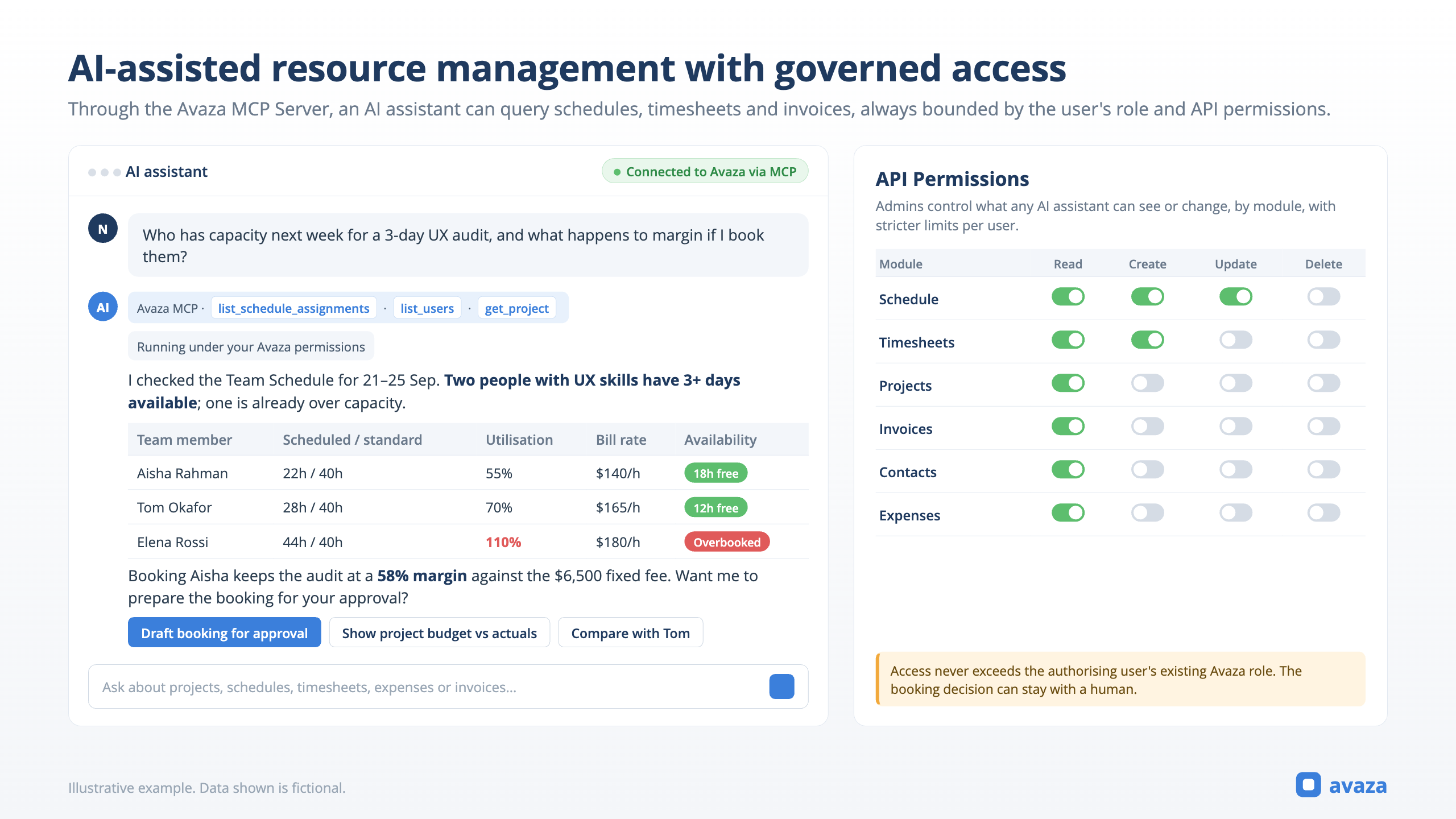Click the Update permissions column header
This screenshot has width=1456, height=819.
(x=1235, y=264)
